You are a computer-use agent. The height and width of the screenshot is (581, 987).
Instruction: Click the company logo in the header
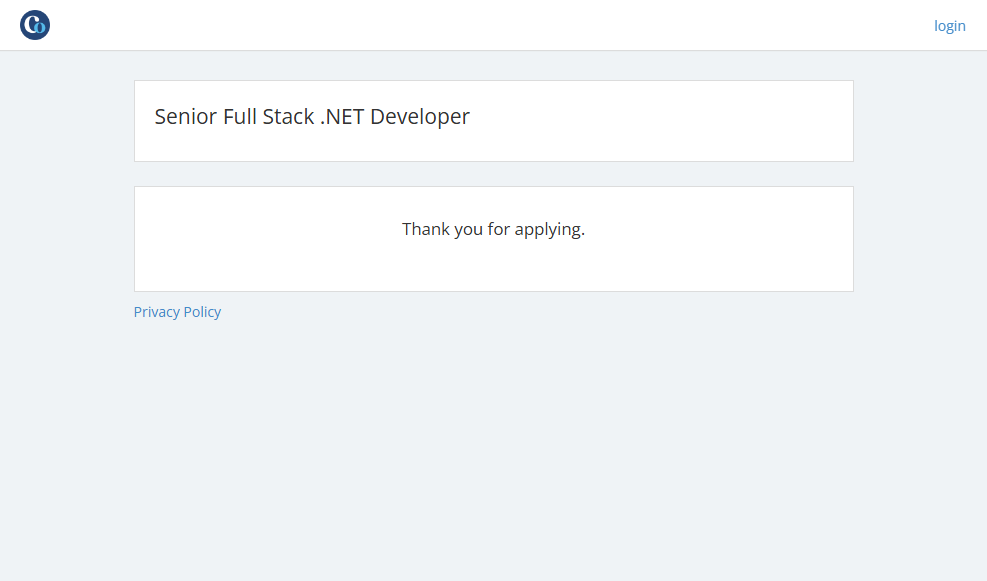(35, 25)
